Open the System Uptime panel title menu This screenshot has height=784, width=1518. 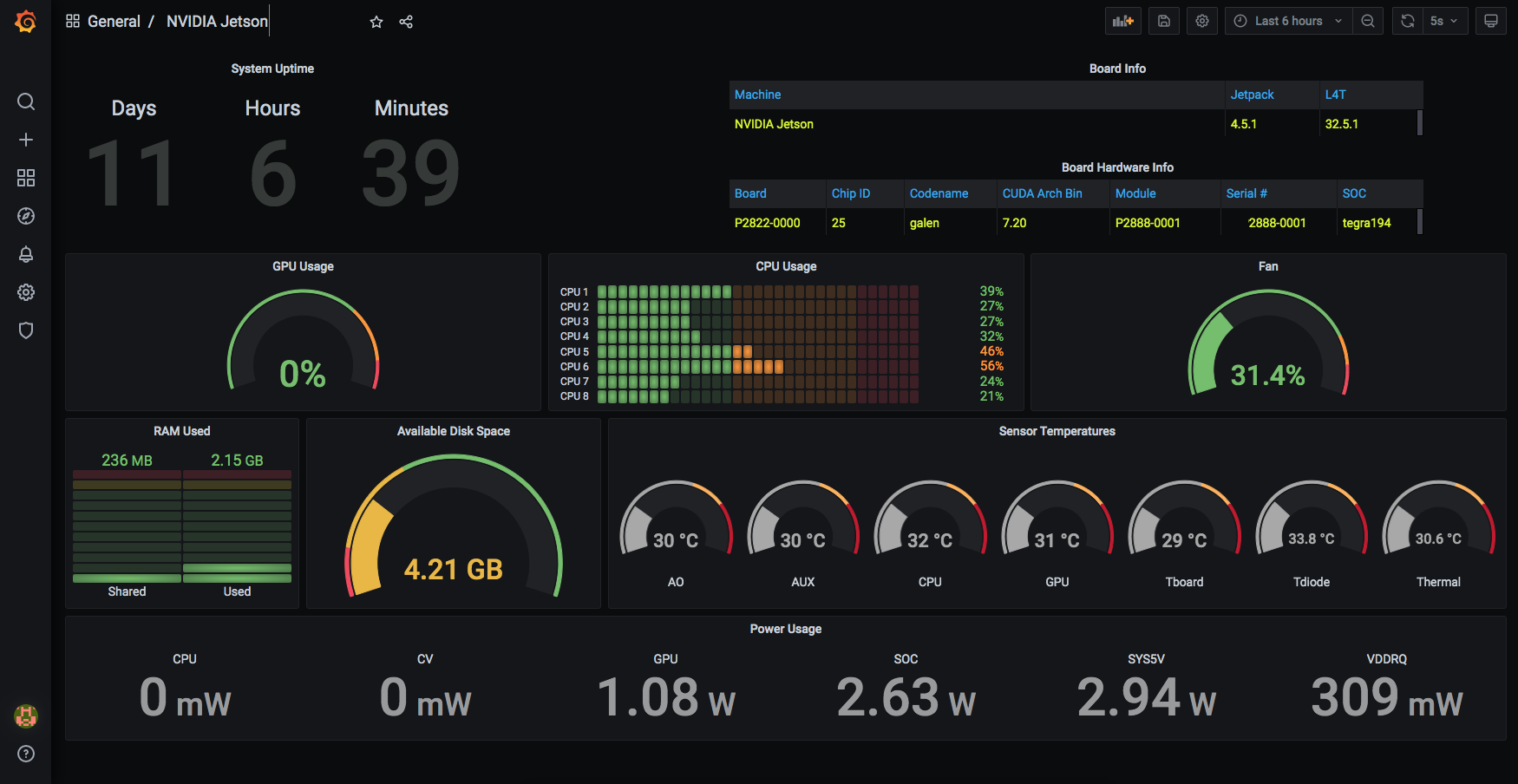tap(272, 69)
